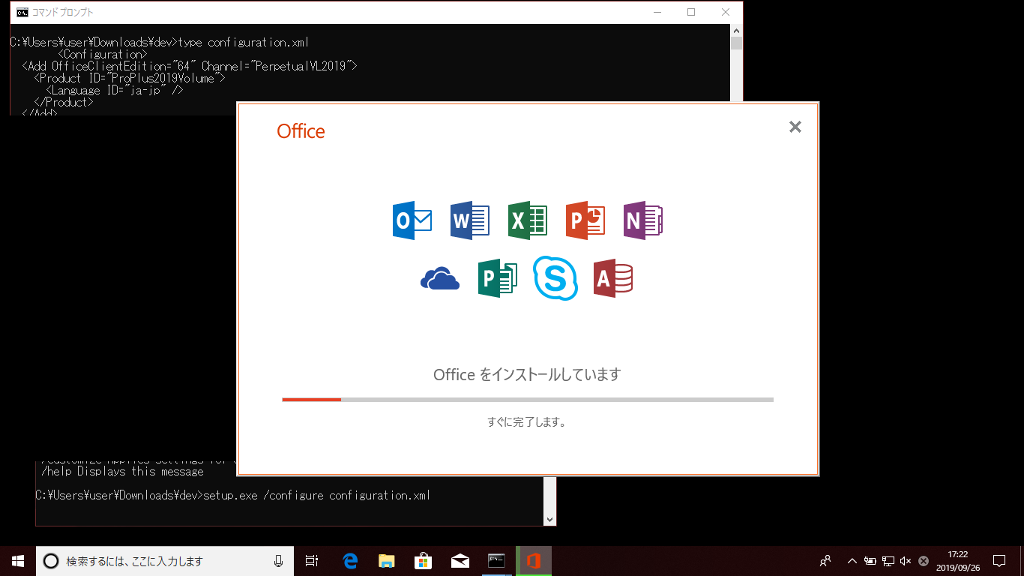Click the PowerPoint icon in Office installer

pos(585,221)
